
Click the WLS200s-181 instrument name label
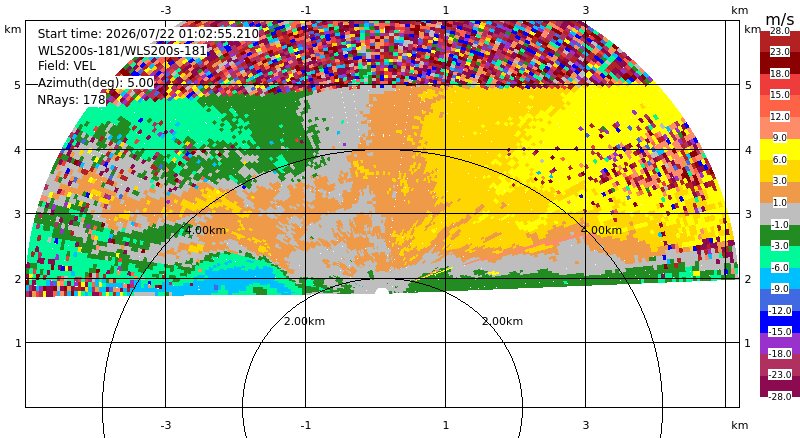pos(122,51)
